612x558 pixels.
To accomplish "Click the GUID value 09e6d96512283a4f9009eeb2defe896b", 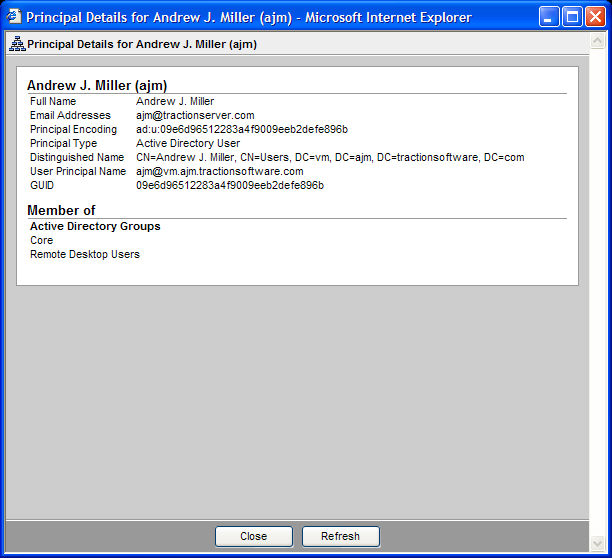I will click(x=230, y=185).
